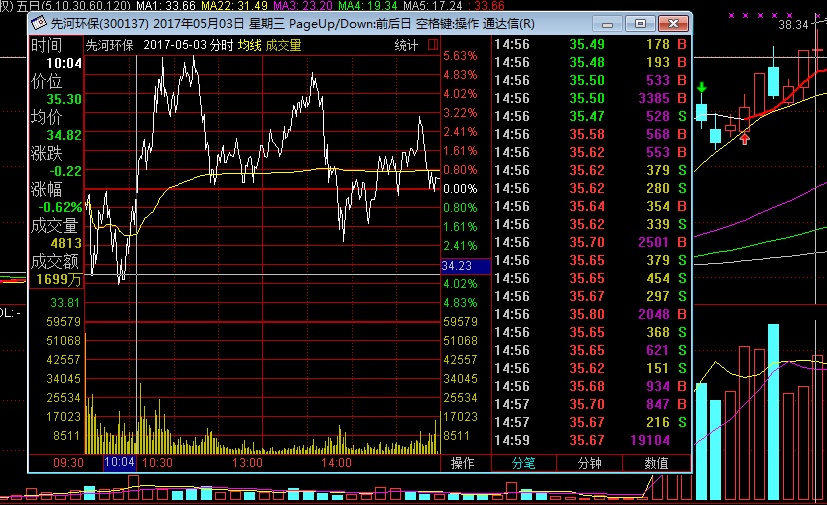
Task: Click the MA4: 19.34 indicator in background
Action: point(368,6)
